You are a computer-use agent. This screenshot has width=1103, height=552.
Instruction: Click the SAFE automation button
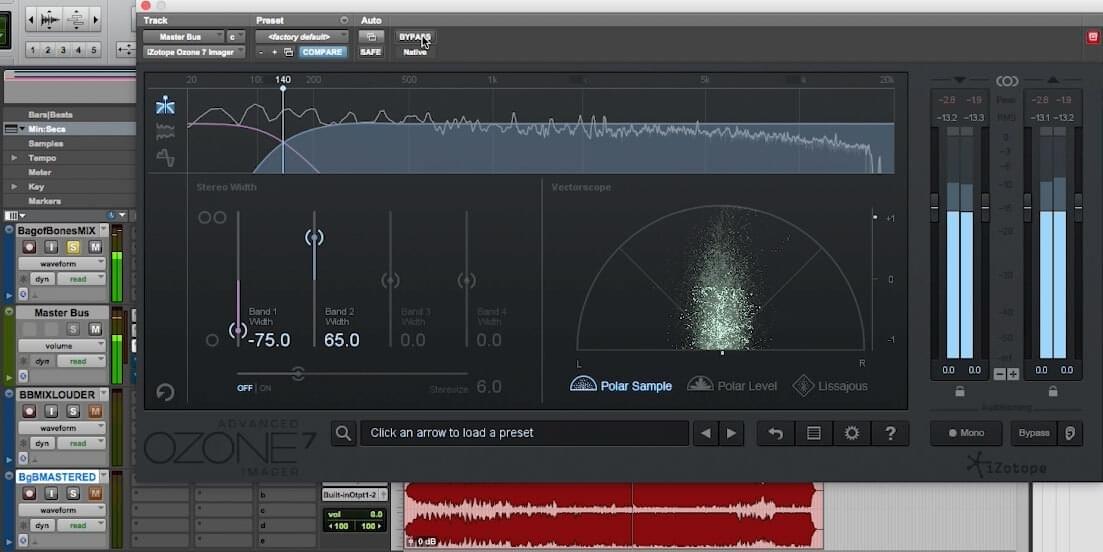coord(371,52)
